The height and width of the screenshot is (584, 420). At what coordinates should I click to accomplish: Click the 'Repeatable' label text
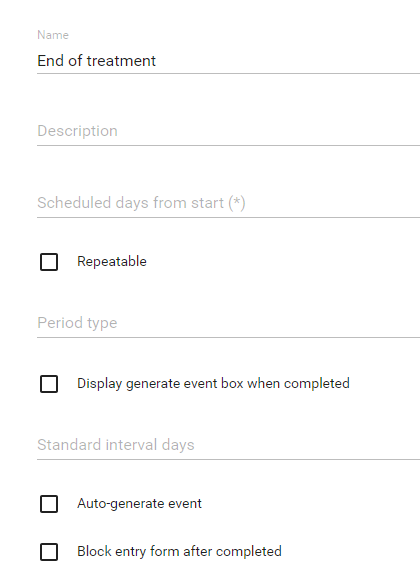point(112,261)
